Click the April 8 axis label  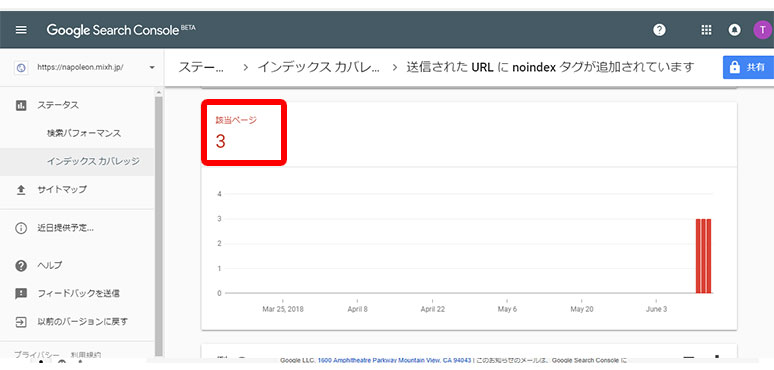point(357,309)
